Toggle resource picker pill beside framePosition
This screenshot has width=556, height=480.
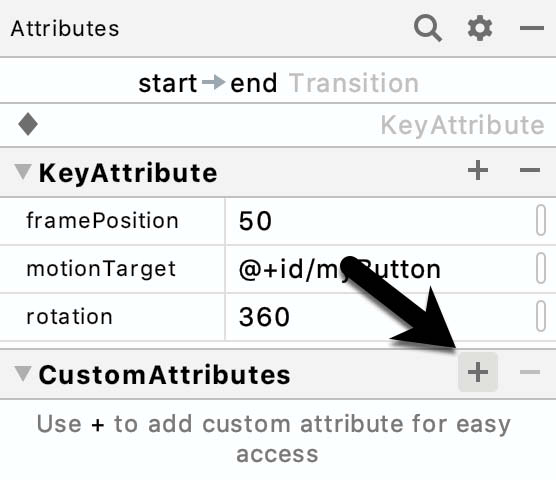pyautogui.click(x=541, y=220)
